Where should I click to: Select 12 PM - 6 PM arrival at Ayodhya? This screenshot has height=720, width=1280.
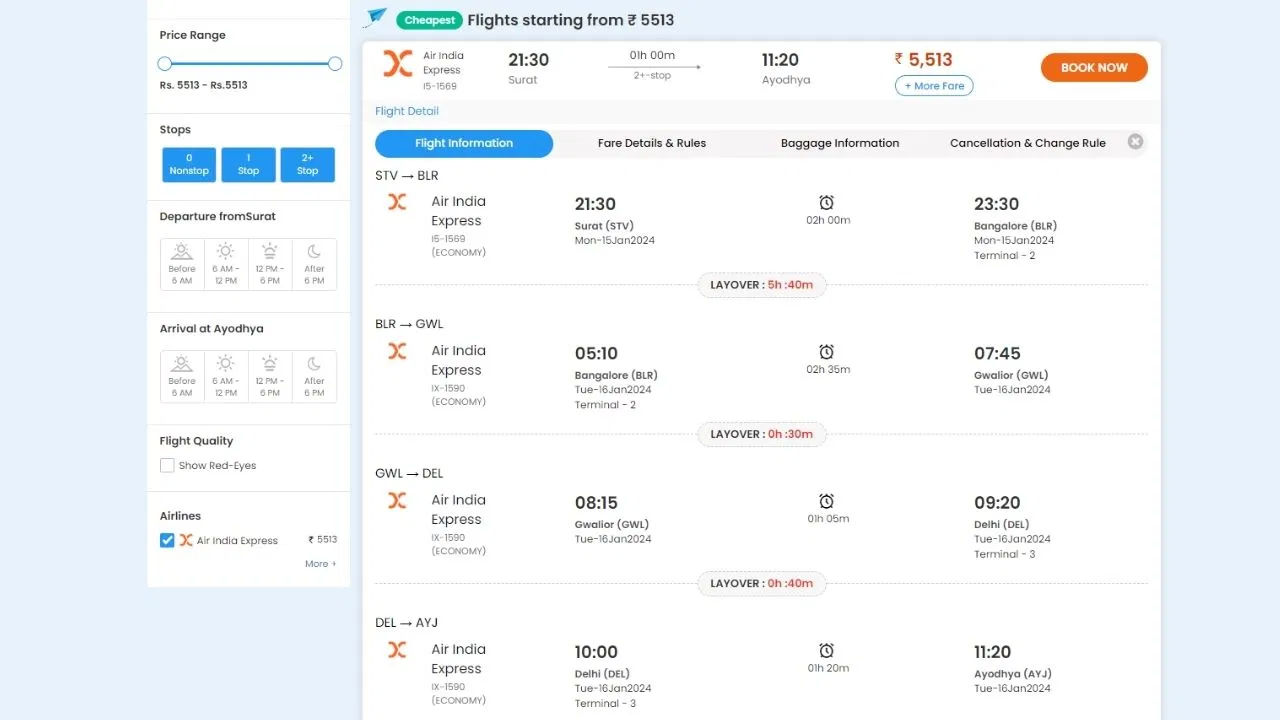pyautogui.click(x=270, y=376)
